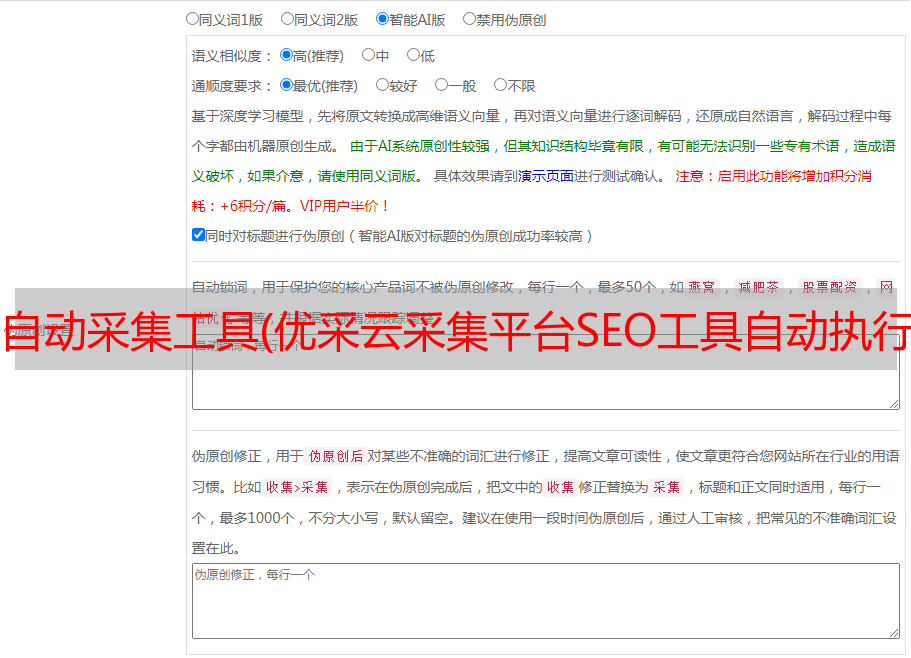This screenshot has height=658, width=911.
Task: Click the 伪原创后 highlighted tag
Action: (336, 456)
